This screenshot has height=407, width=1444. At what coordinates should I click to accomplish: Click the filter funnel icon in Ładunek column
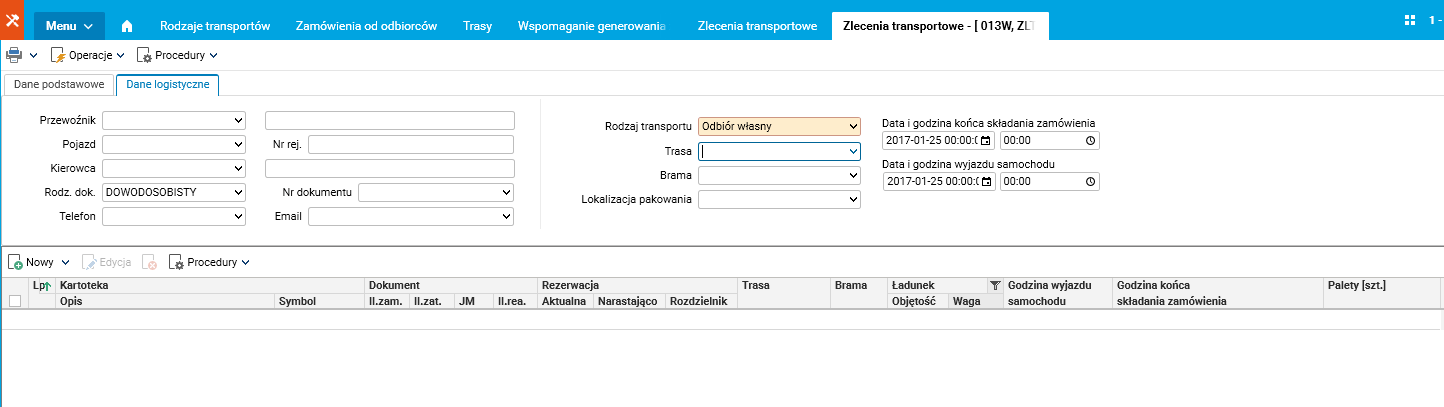click(x=994, y=286)
